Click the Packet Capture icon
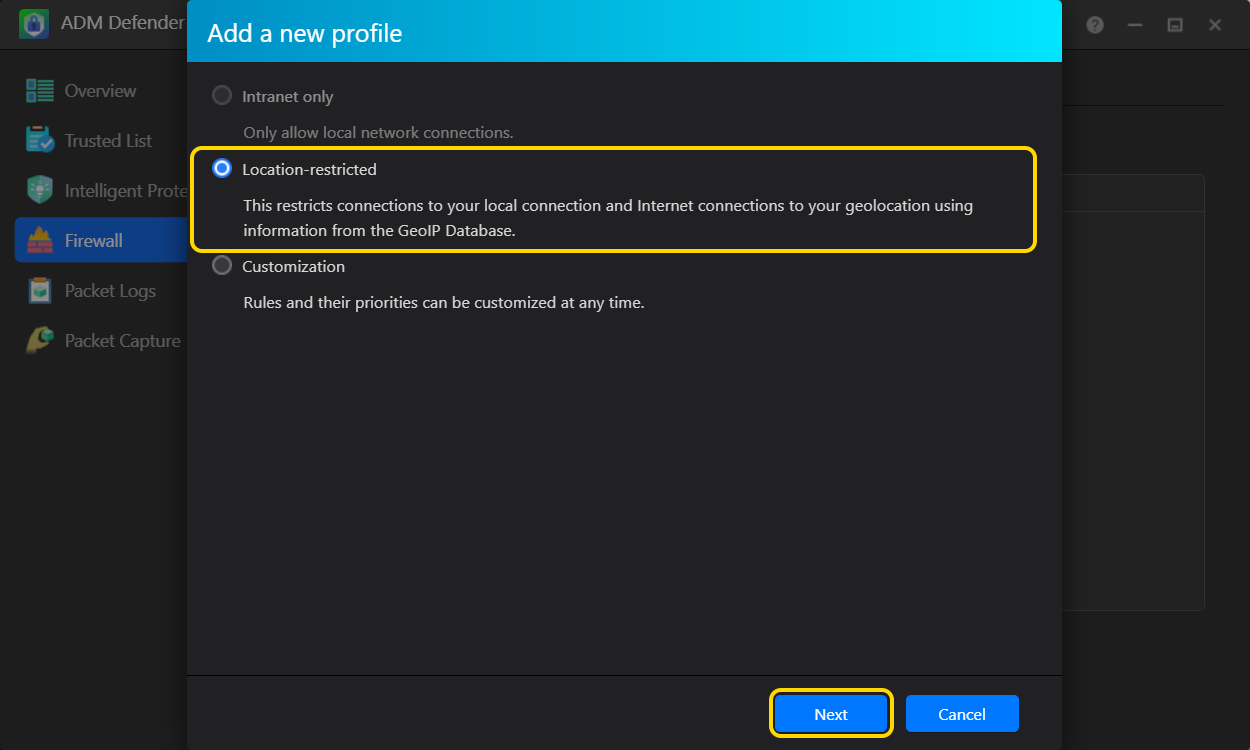The height and width of the screenshot is (750, 1250). 40,340
